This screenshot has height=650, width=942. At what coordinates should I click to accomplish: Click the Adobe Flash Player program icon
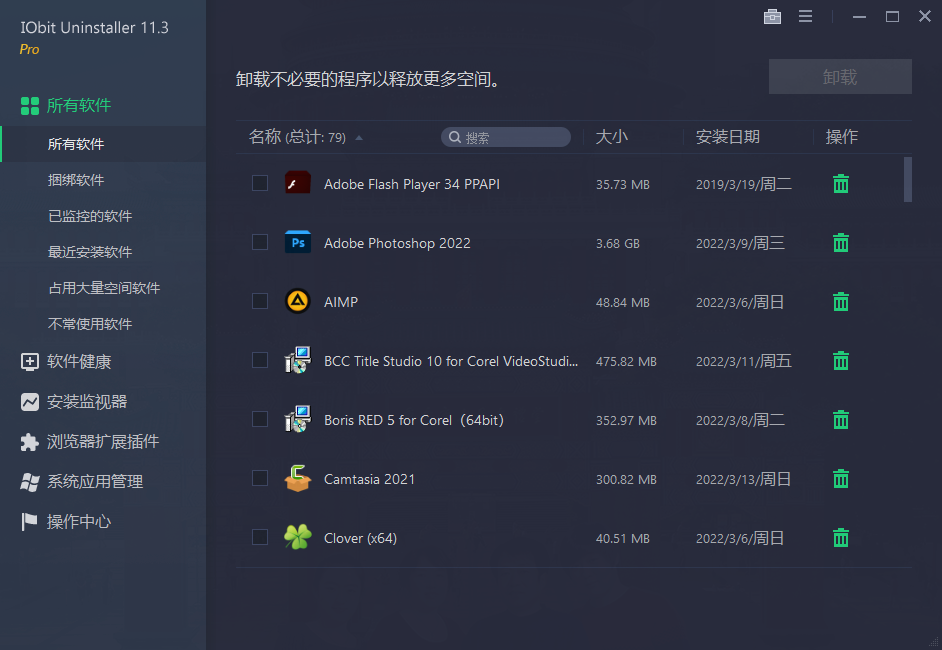click(x=298, y=183)
